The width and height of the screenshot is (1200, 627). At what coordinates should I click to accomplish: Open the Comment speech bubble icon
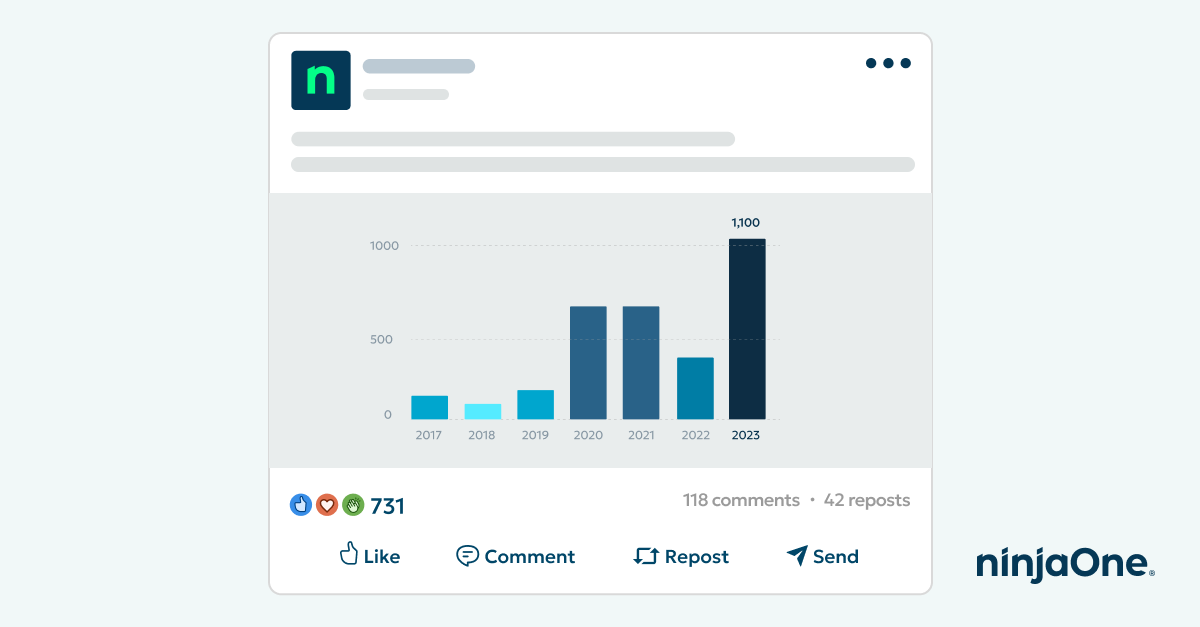[467, 555]
